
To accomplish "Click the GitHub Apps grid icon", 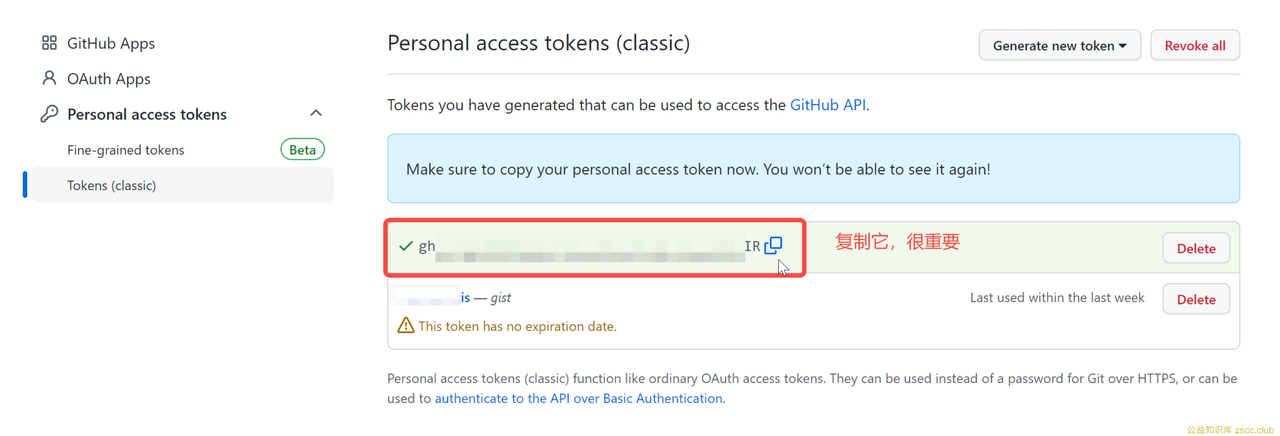I will tap(49, 43).
